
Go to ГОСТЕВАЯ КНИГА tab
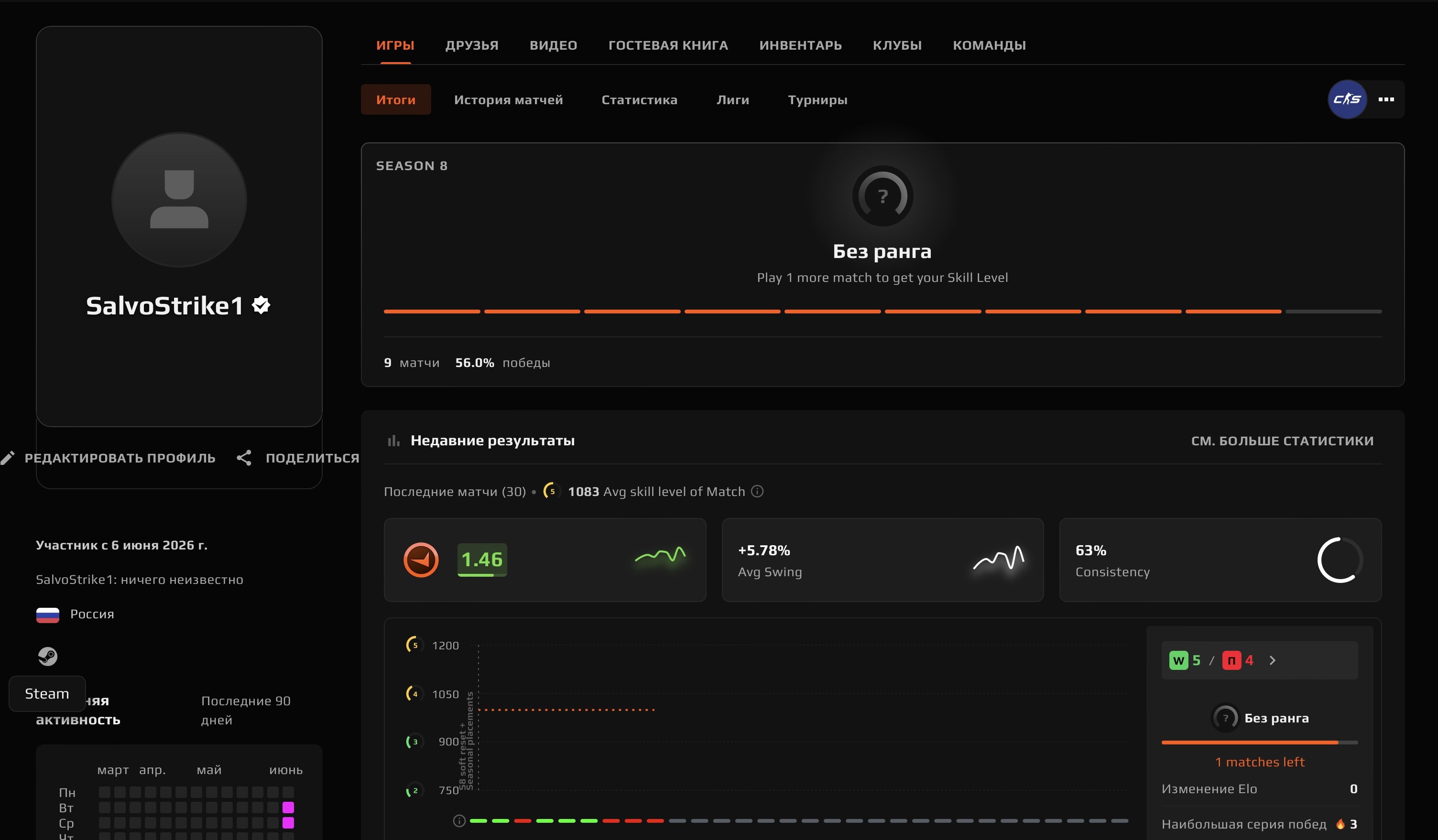click(x=668, y=45)
